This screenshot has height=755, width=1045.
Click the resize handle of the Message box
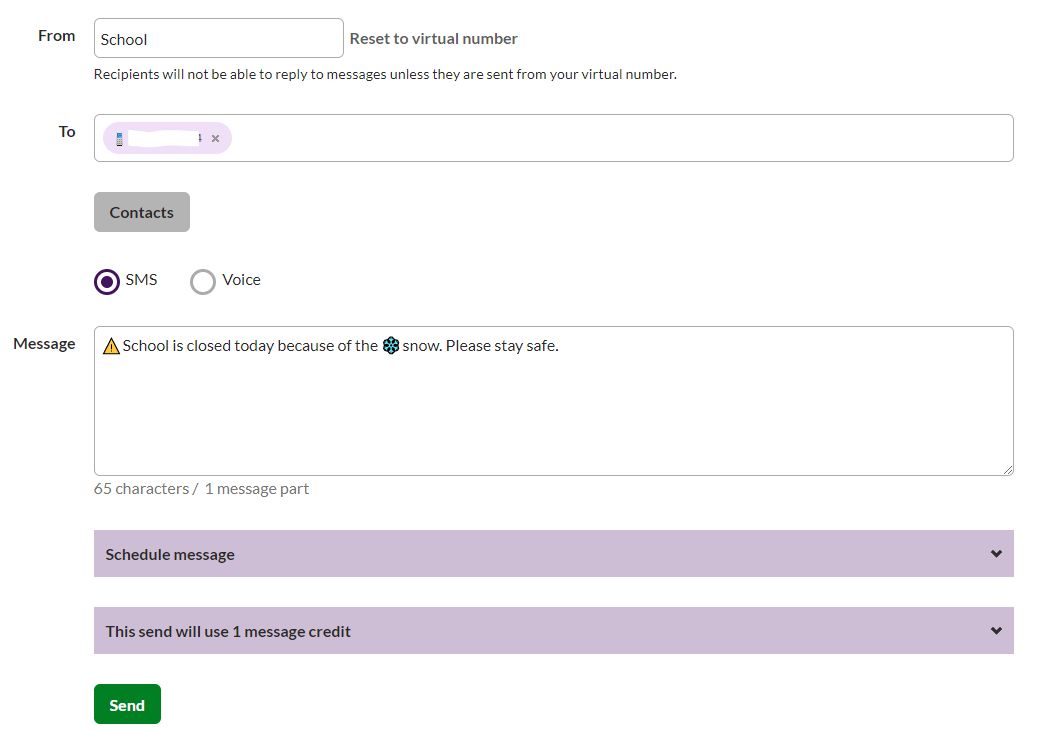click(x=1007, y=469)
